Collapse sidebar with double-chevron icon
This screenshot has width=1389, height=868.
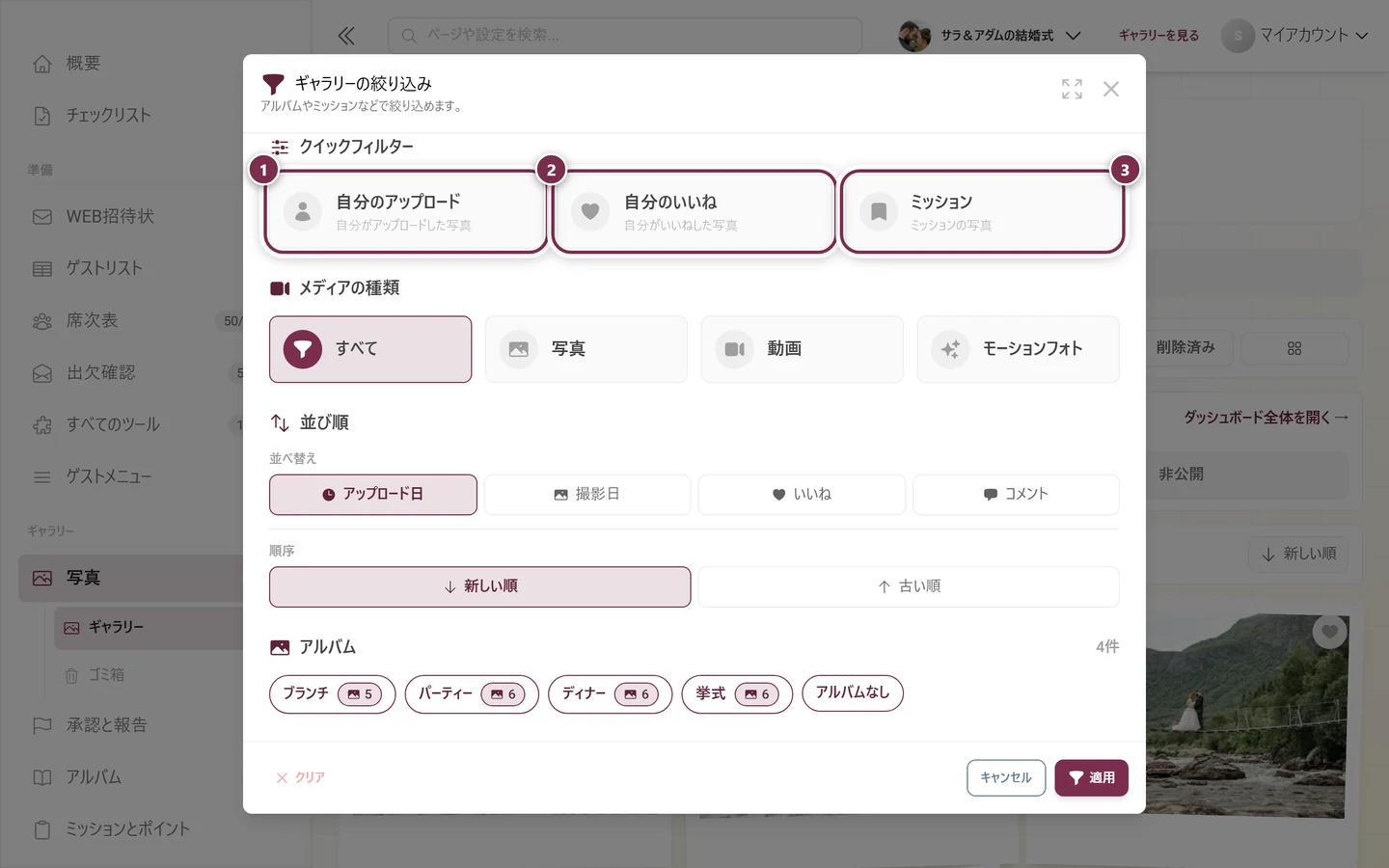346,36
